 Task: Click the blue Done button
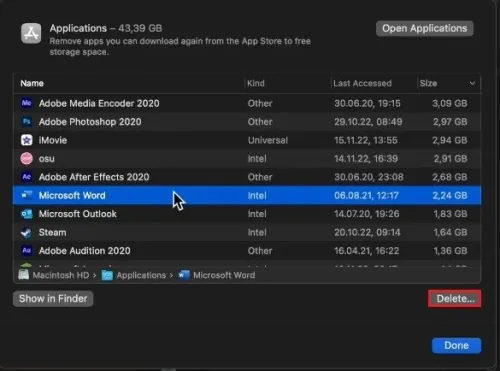456,346
